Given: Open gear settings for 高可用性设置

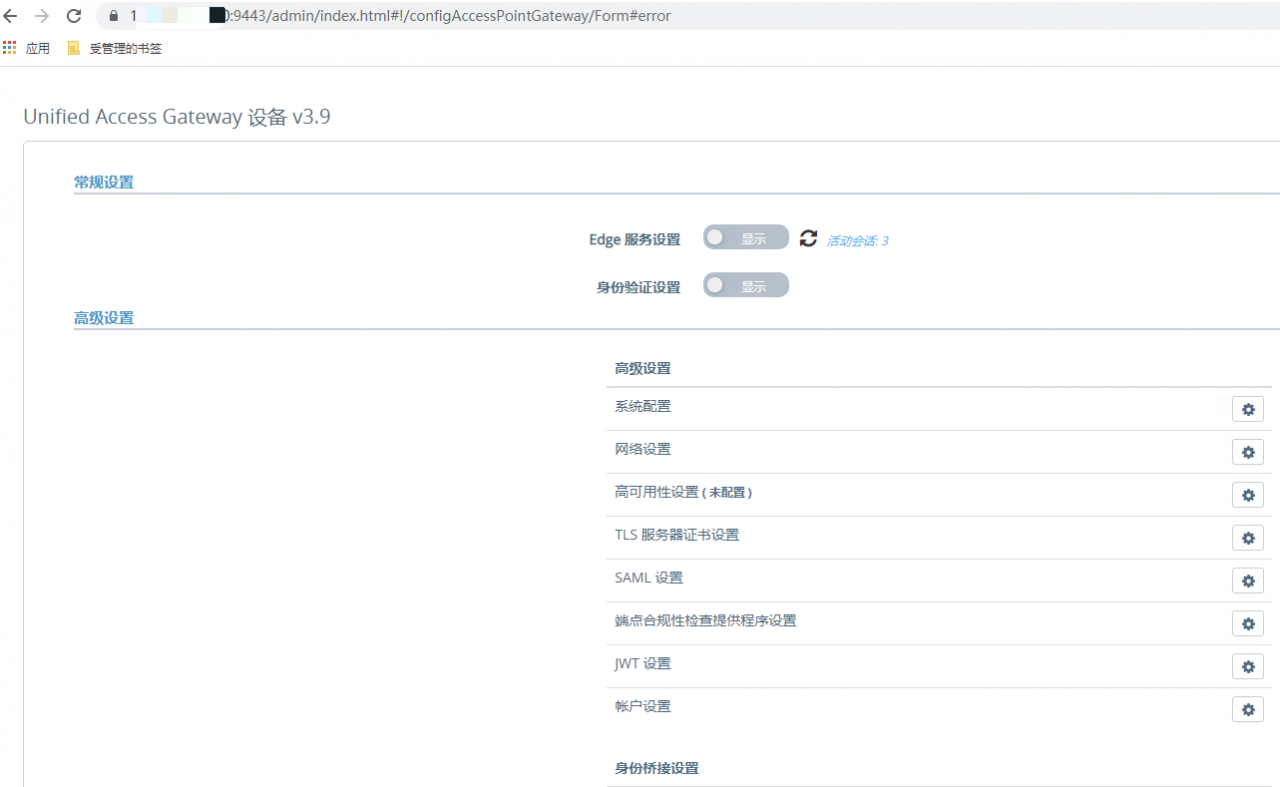Looking at the screenshot, I should click(1247, 495).
